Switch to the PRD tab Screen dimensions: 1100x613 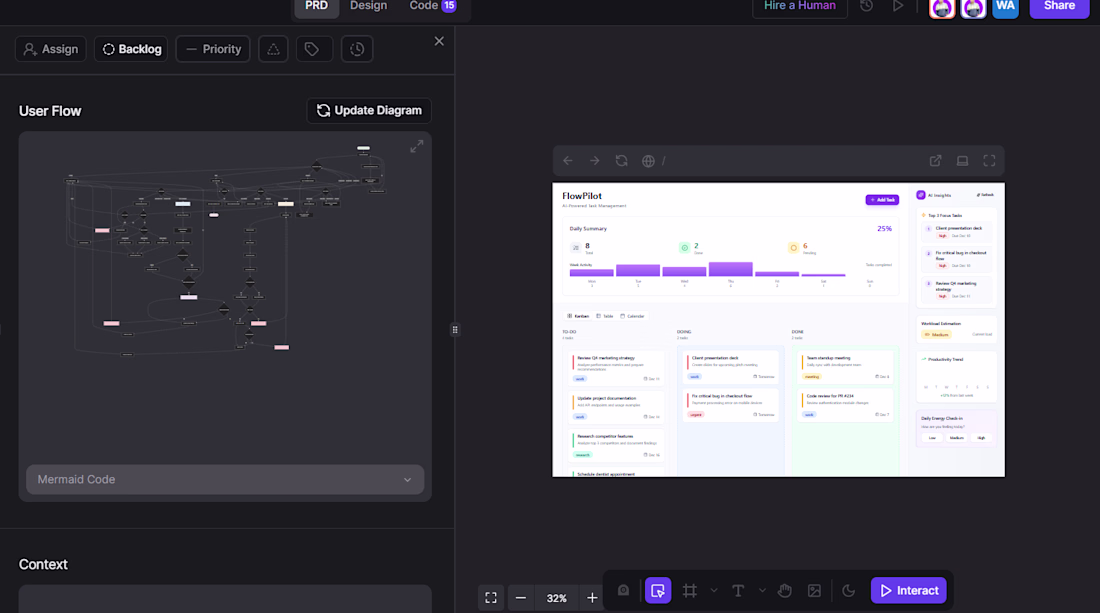(316, 6)
